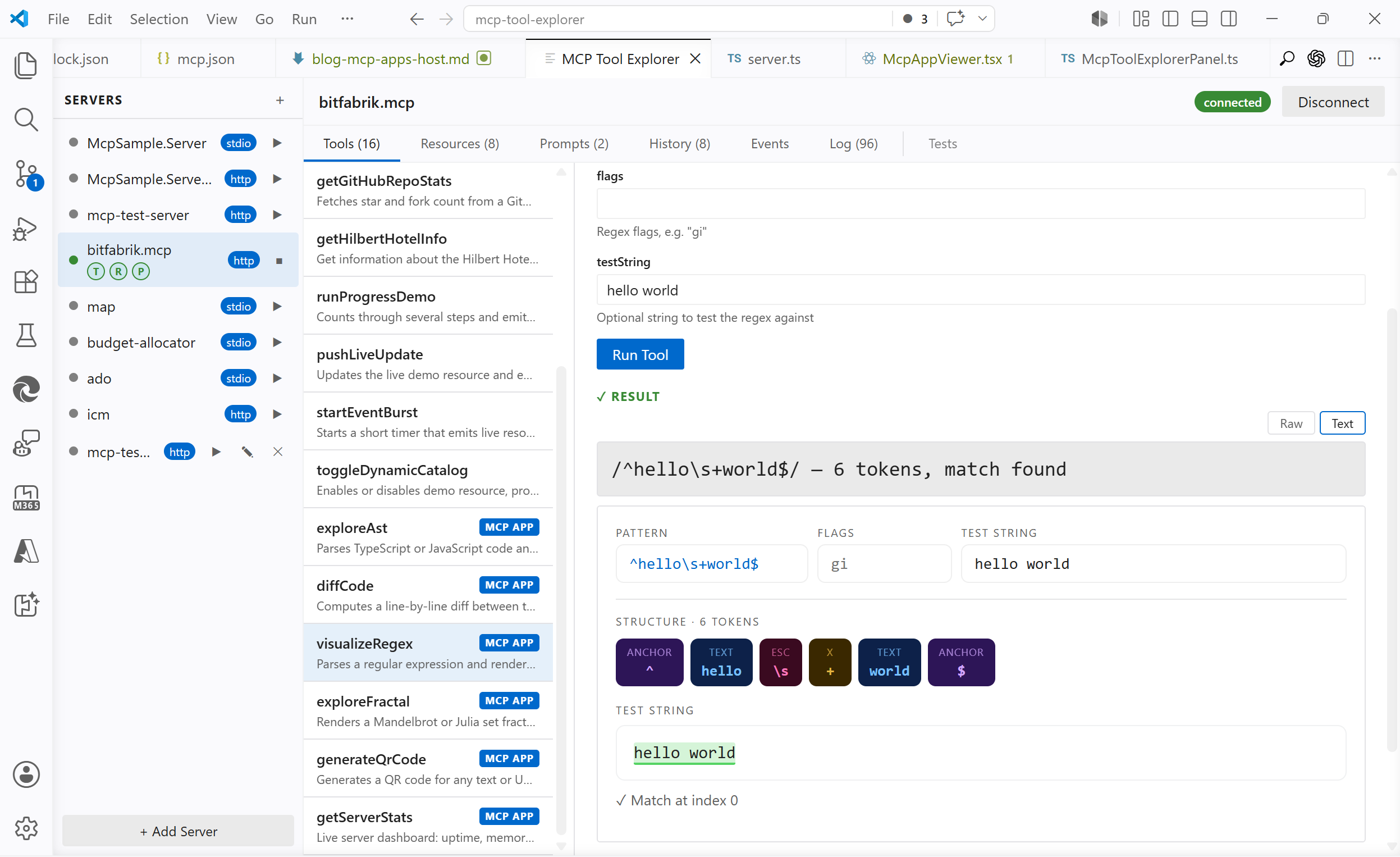The width and height of the screenshot is (1400, 857).
Task: Switch to the History (8) tab
Action: (x=680, y=143)
